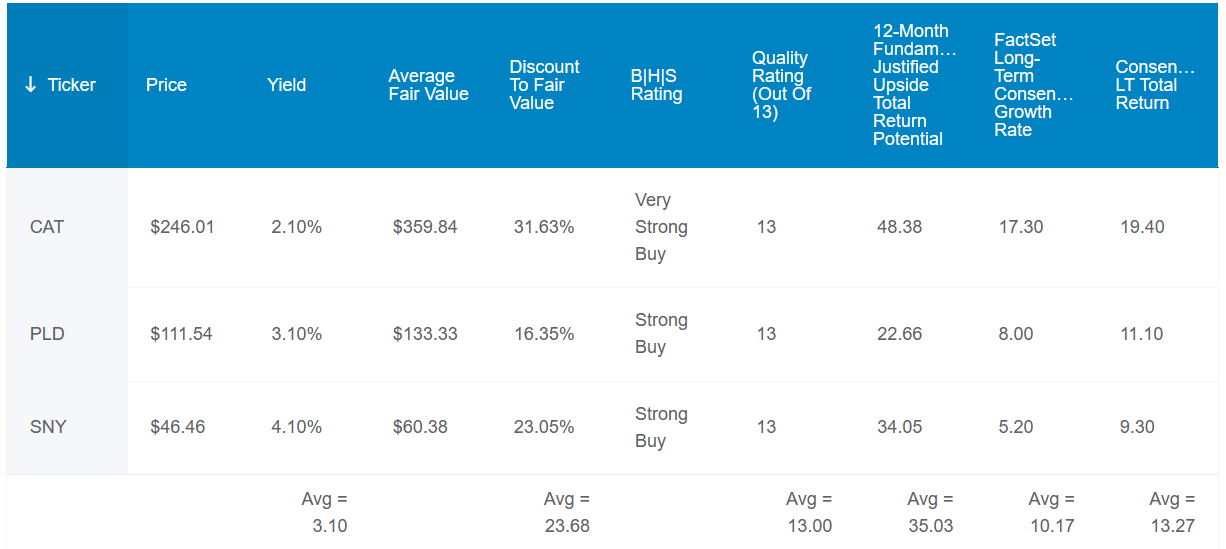Click the discount average 23.68 footer
The image size is (1226, 549).
click(x=567, y=512)
